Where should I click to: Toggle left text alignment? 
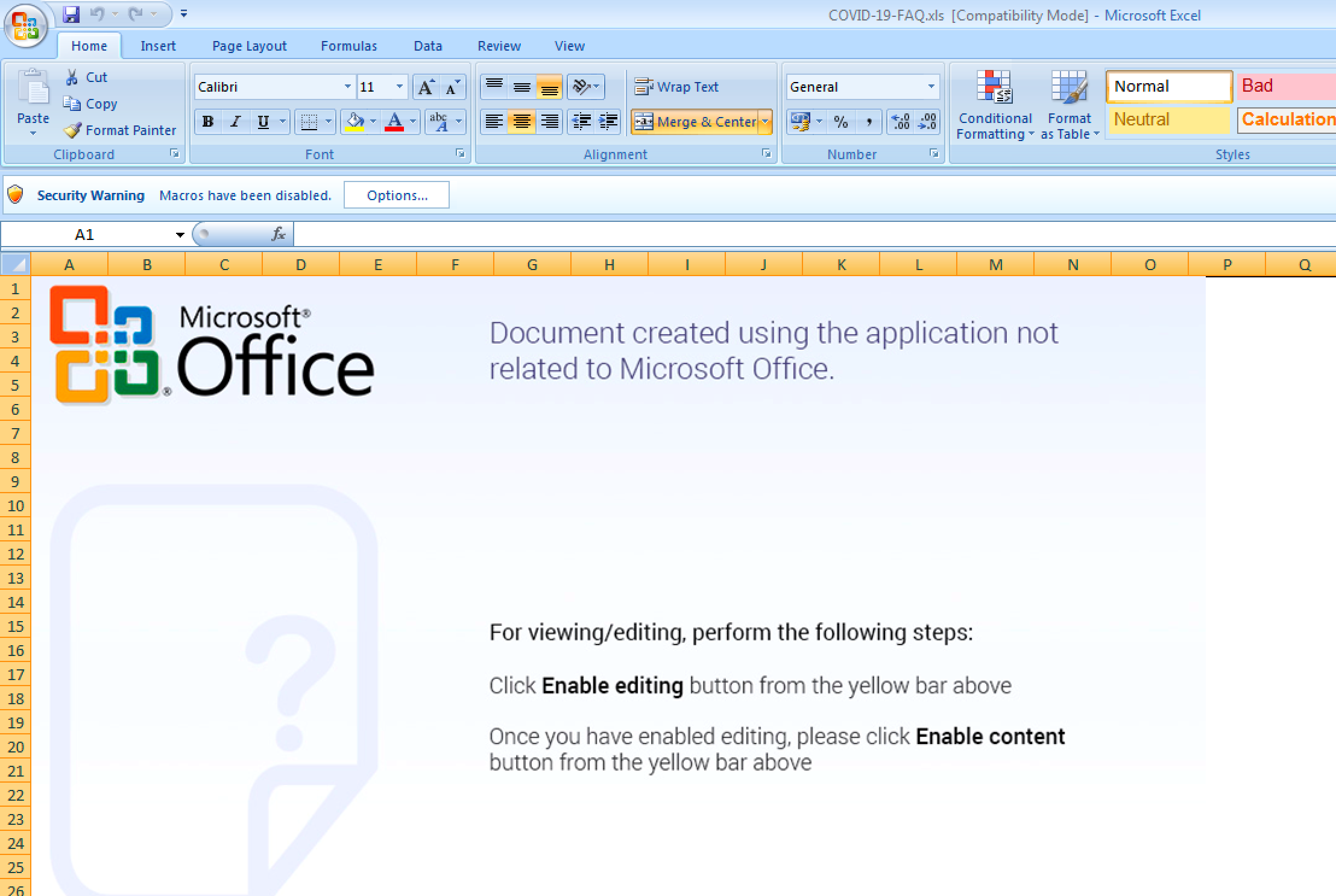click(494, 122)
